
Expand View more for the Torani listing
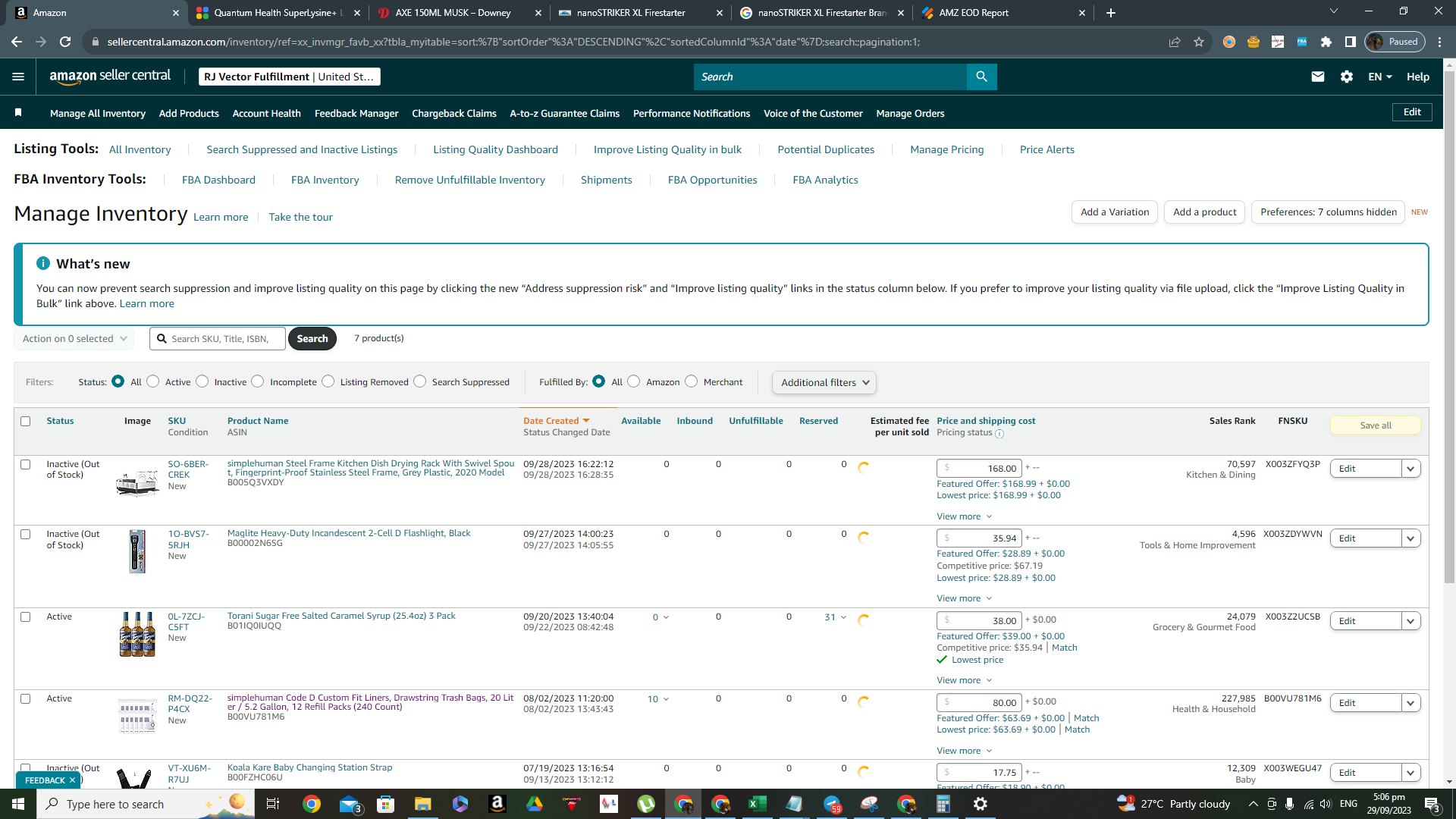[x=964, y=680]
